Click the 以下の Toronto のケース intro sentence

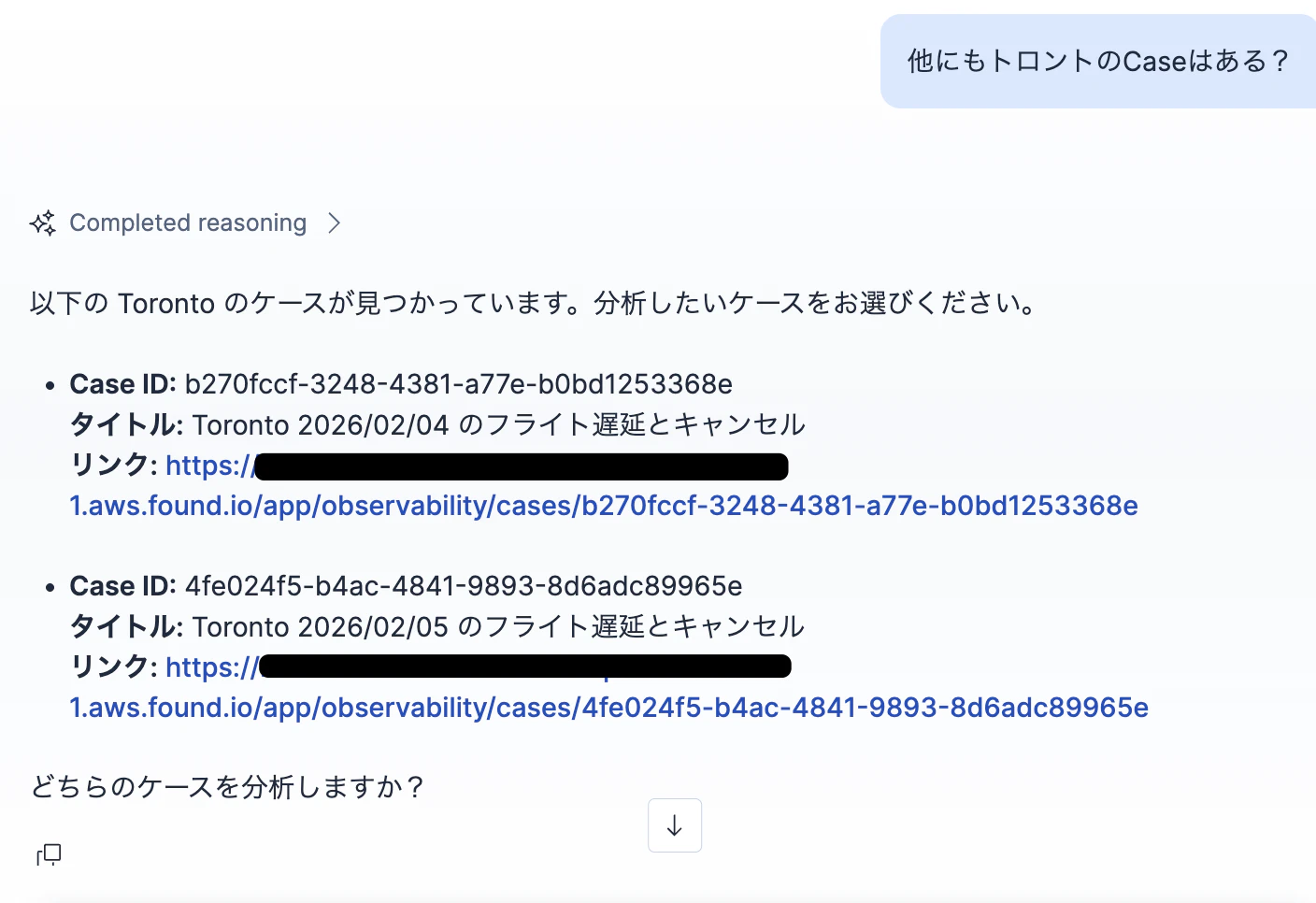point(533,304)
